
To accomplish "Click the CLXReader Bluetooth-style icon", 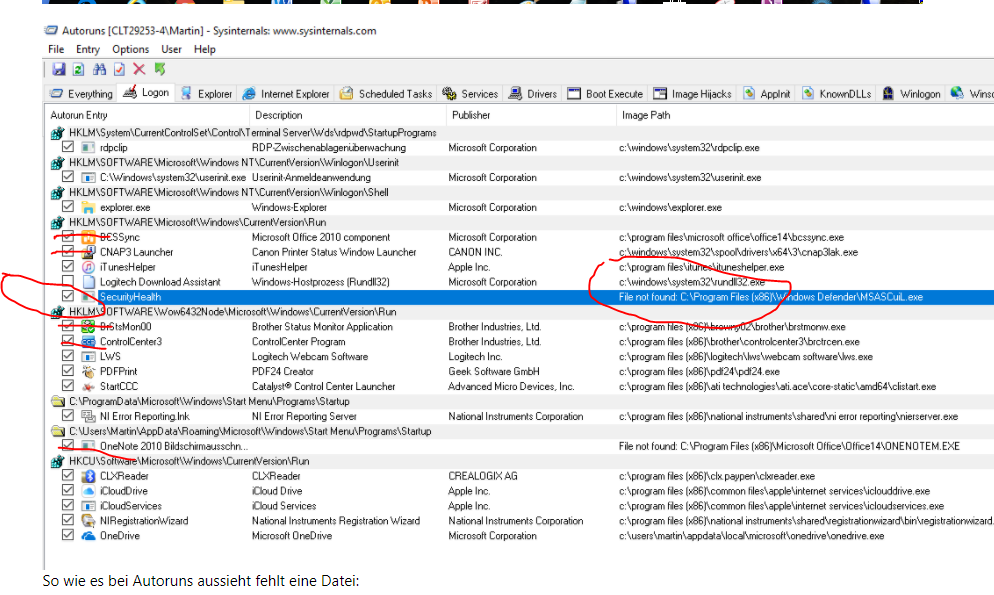I will (x=88, y=476).
